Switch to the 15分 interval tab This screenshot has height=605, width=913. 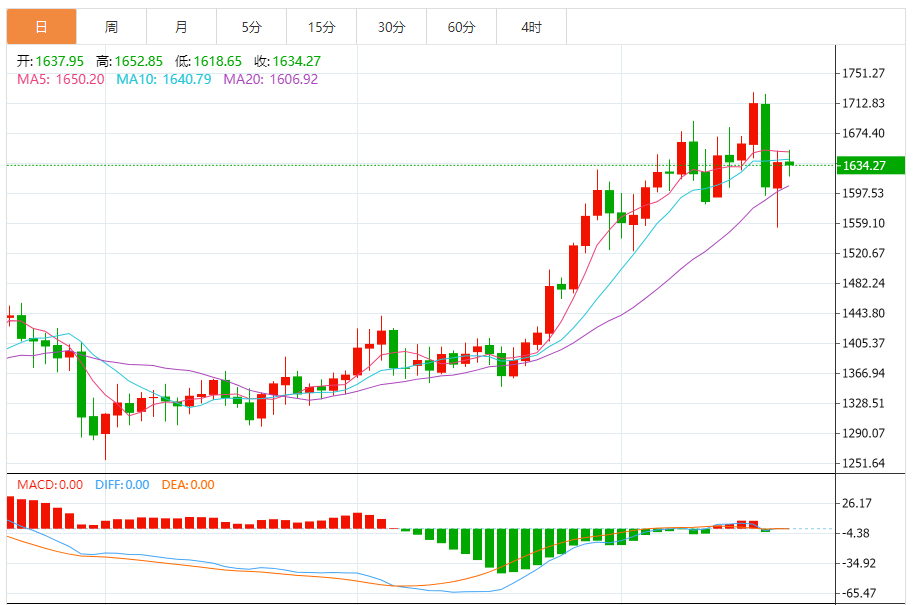321,27
